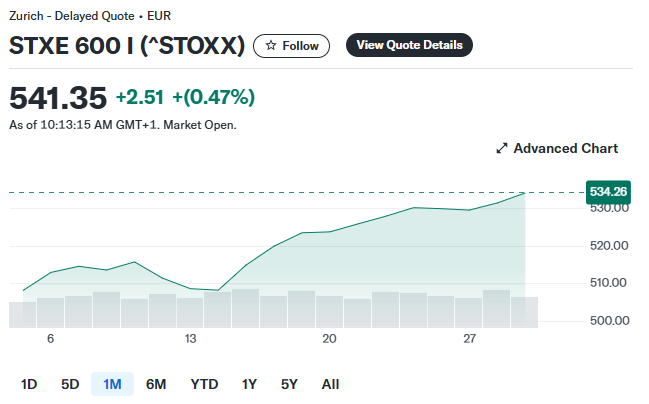Show the full history with All
649x404 pixels.
click(330, 384)
